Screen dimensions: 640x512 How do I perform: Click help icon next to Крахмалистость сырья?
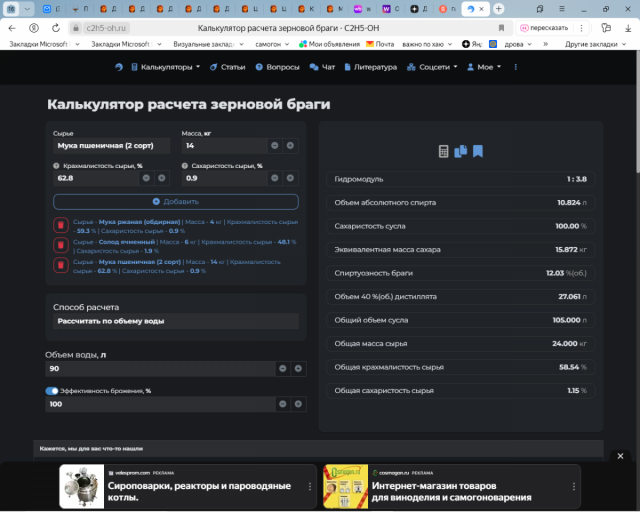tap(56, 166)
